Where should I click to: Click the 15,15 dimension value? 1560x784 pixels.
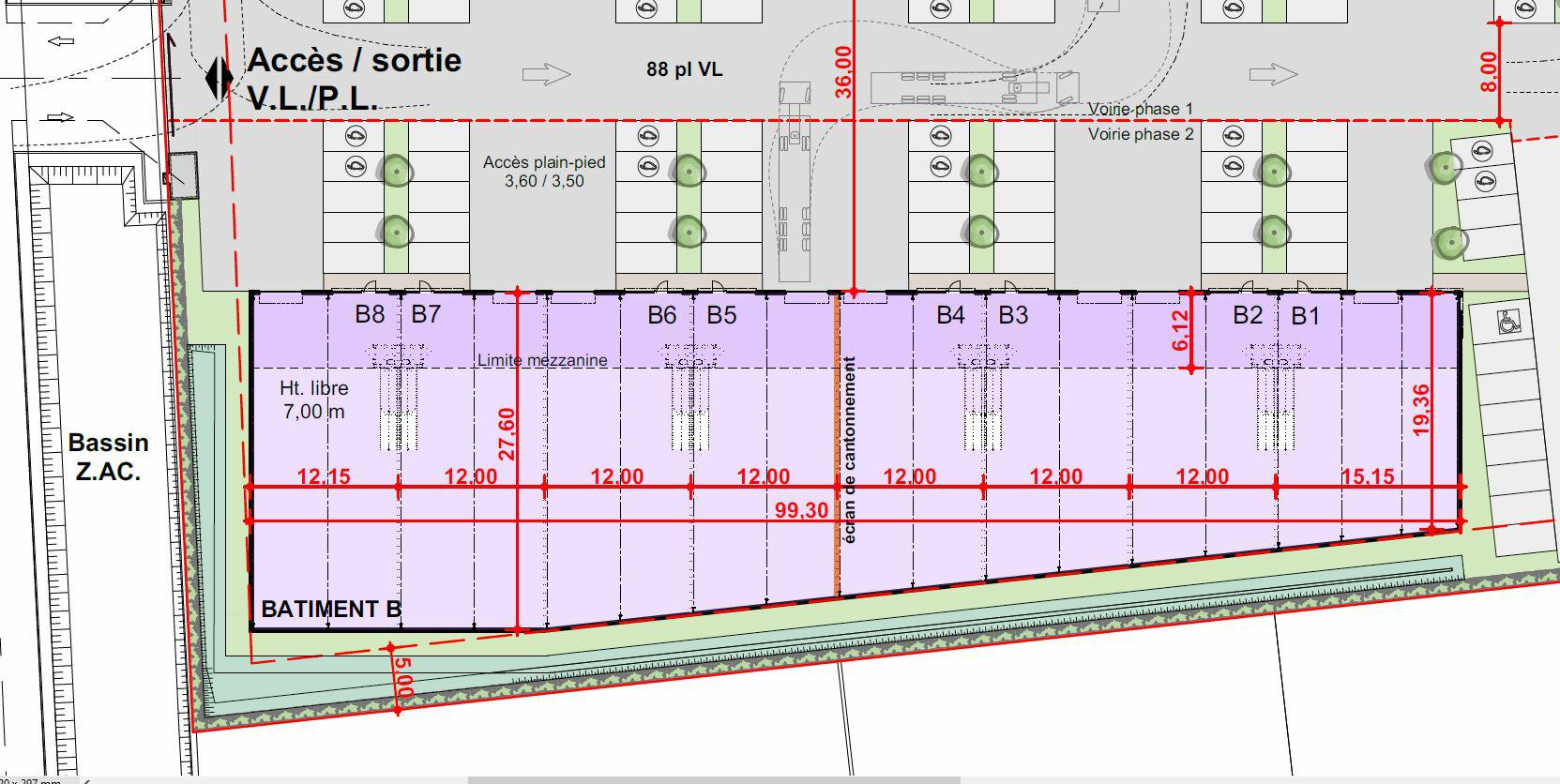pyautogui.click(x=1367, y=476)
